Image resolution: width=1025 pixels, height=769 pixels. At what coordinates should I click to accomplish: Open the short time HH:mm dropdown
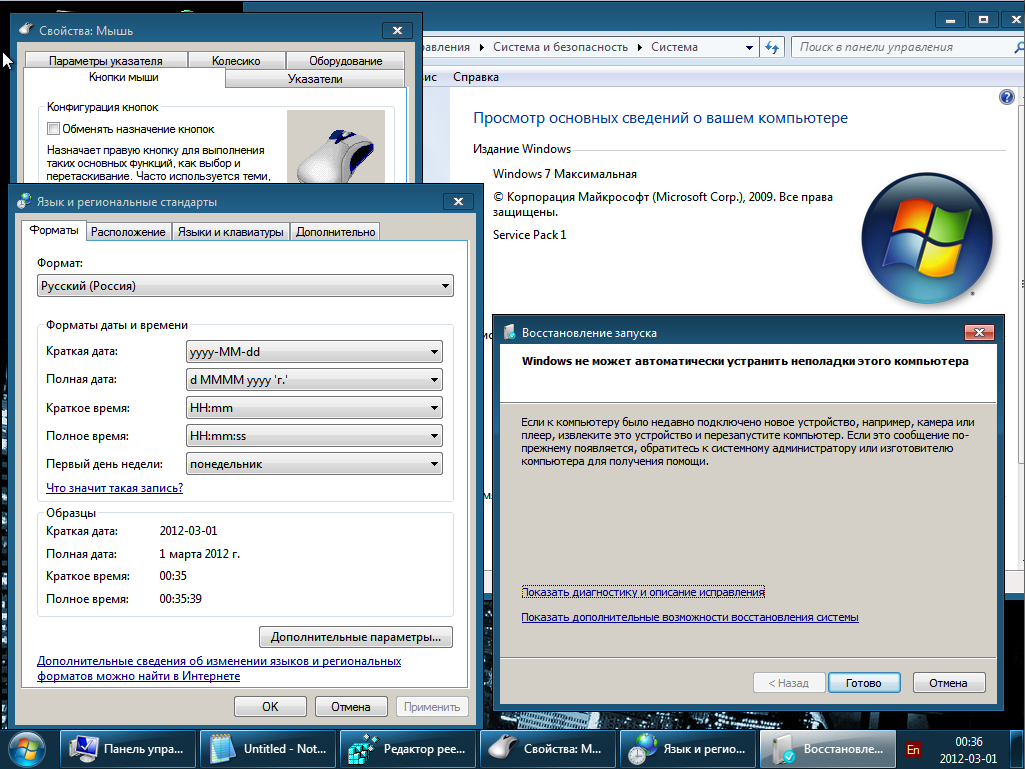[x=314, y=408]
